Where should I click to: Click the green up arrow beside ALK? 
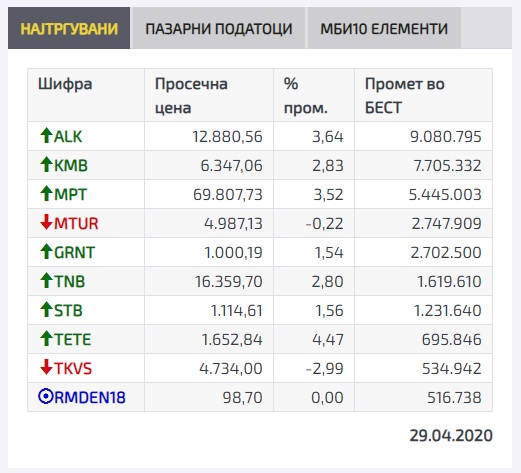pyautogui.click(x=46, y=136)
